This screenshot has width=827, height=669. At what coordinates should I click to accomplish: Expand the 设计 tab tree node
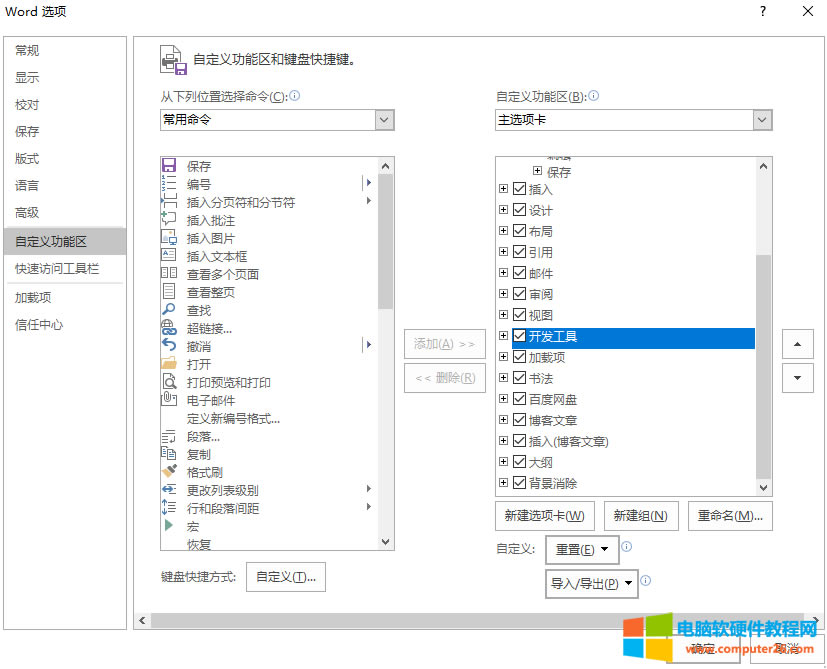[x=504, y=211]
